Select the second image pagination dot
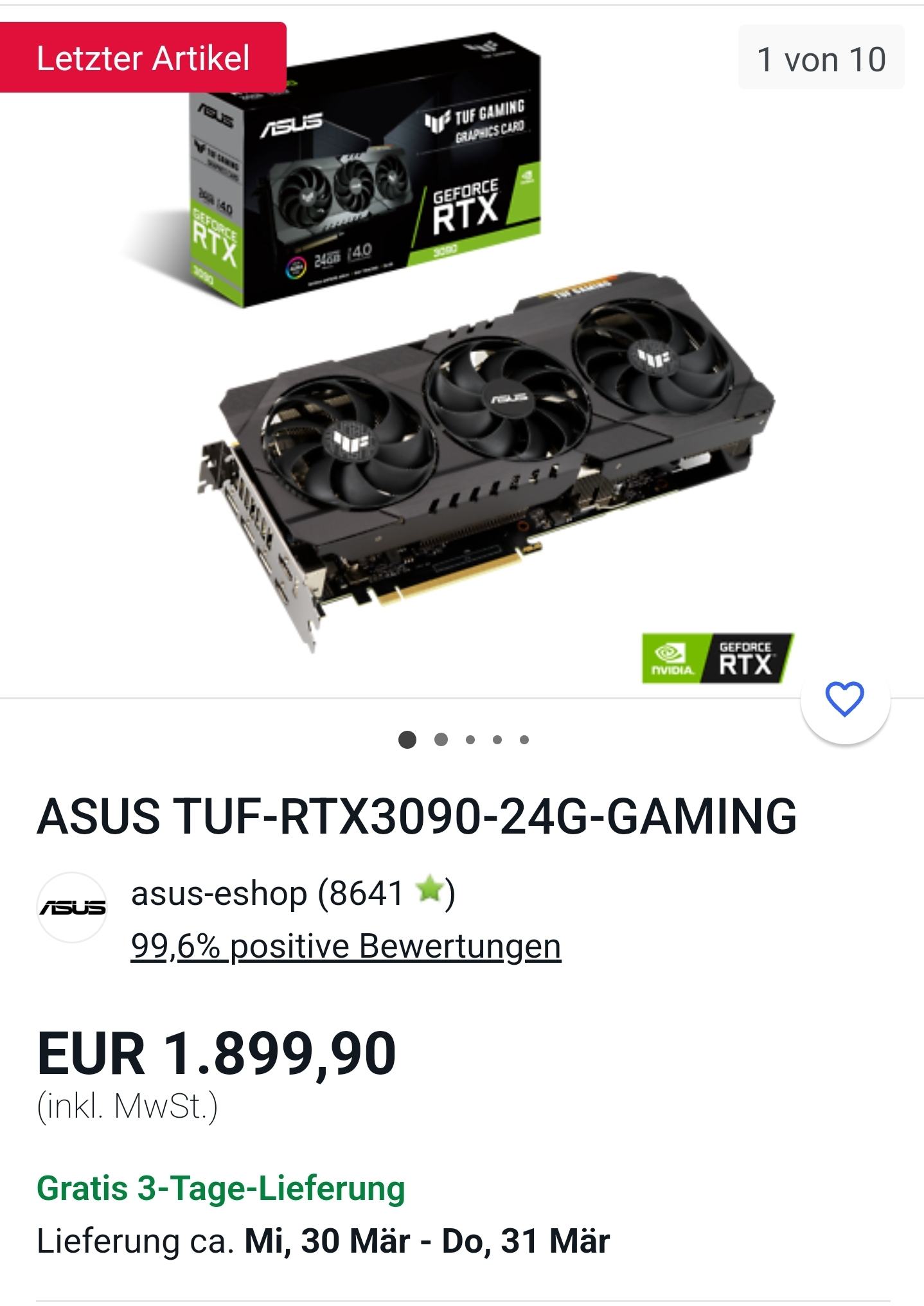Screen dimensions: 924x1306 point(441,740)
